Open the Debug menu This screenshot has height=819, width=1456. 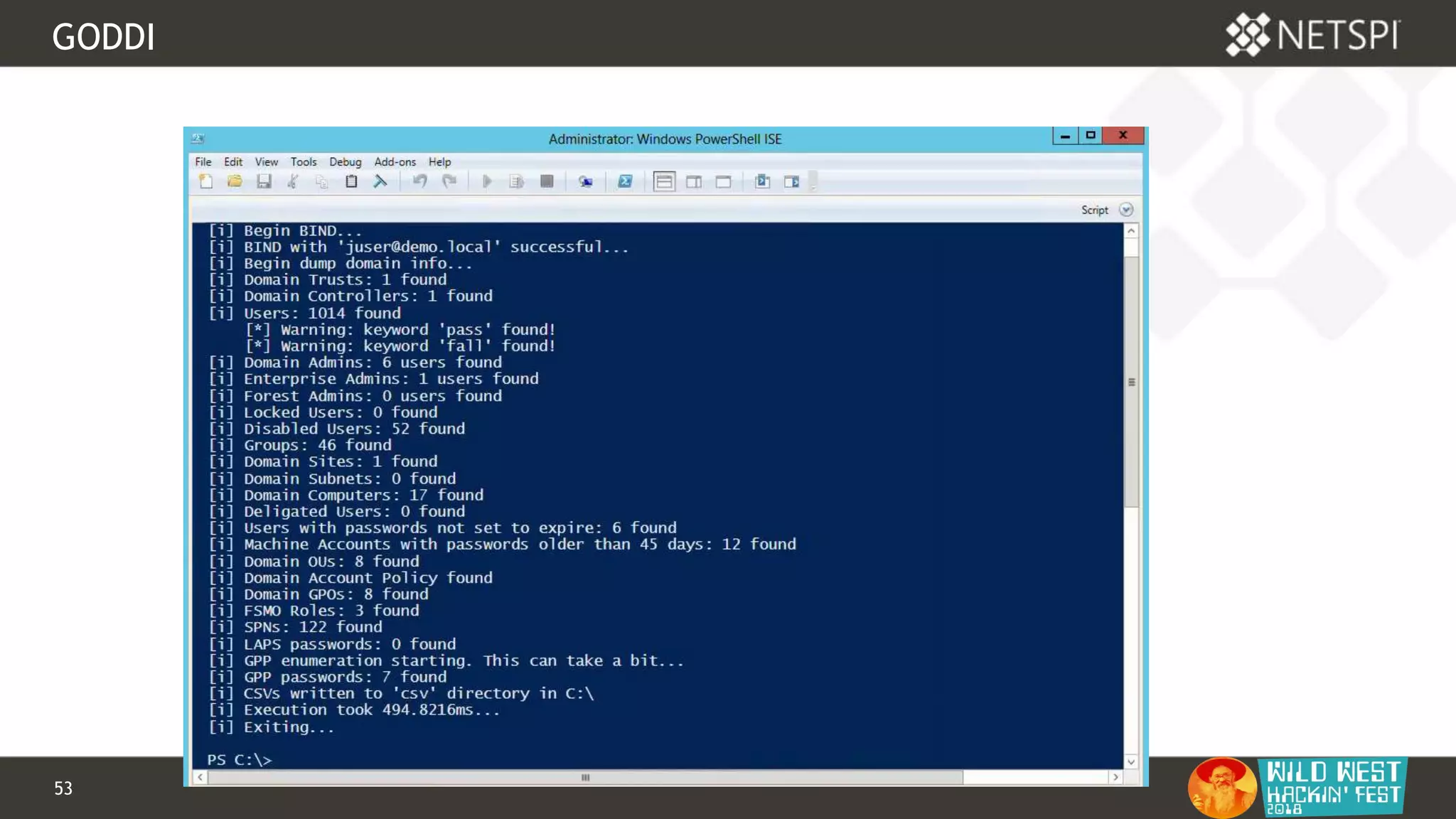click(x=345, y=162)
